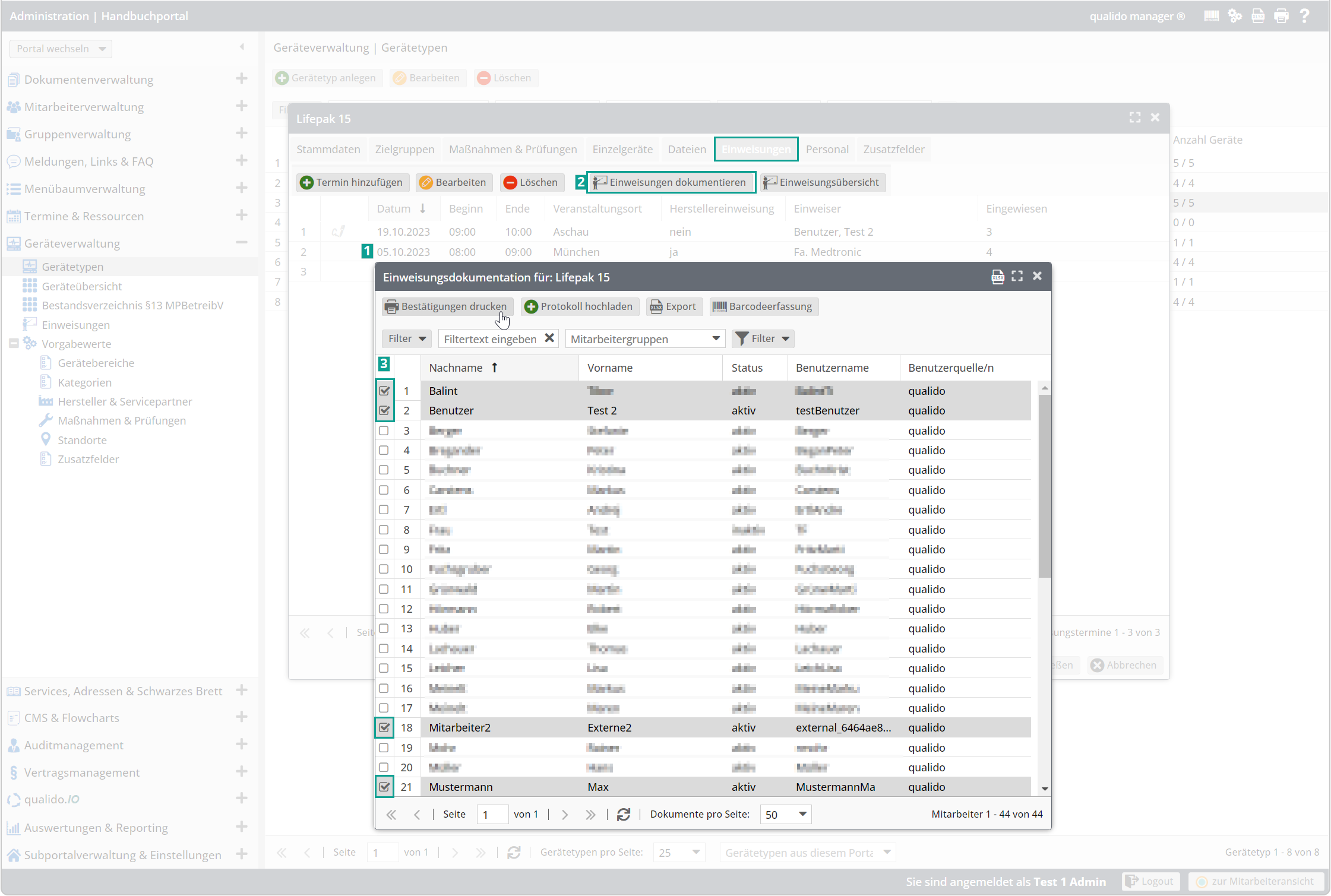This screenshot has width=1331, height=896.
Task: Clear filter text with X icon
Action: click(549, 338)
